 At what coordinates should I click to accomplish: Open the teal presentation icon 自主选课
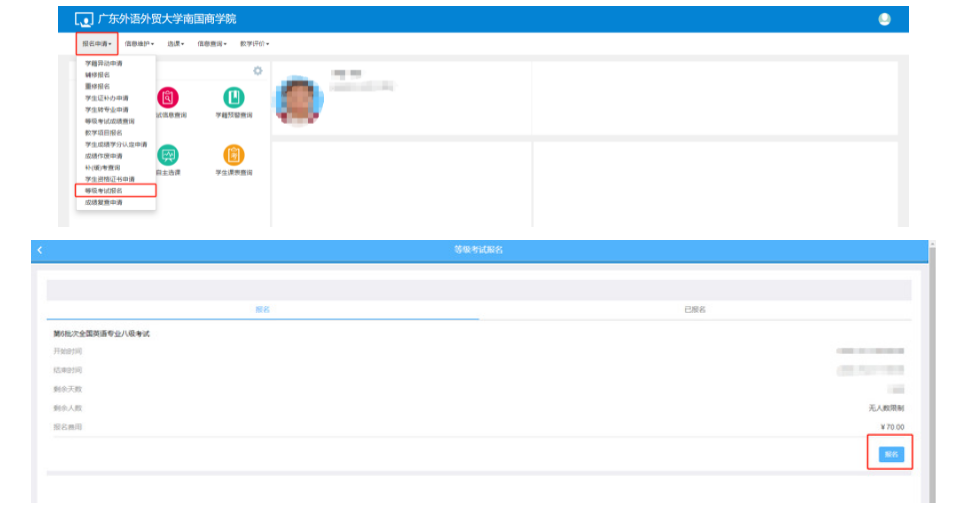pyautogui.click(x=167, y=155)
